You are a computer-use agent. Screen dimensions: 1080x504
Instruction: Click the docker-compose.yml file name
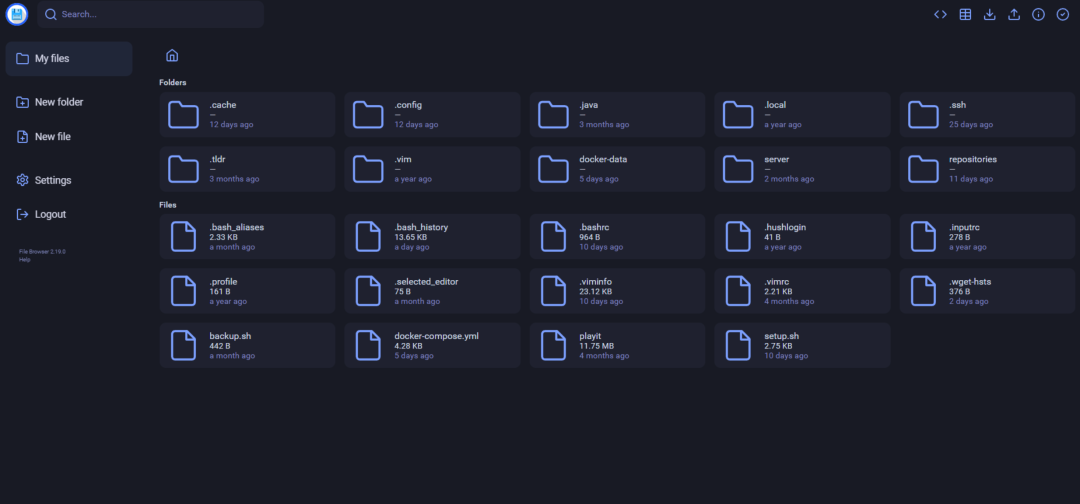[437, 336]
